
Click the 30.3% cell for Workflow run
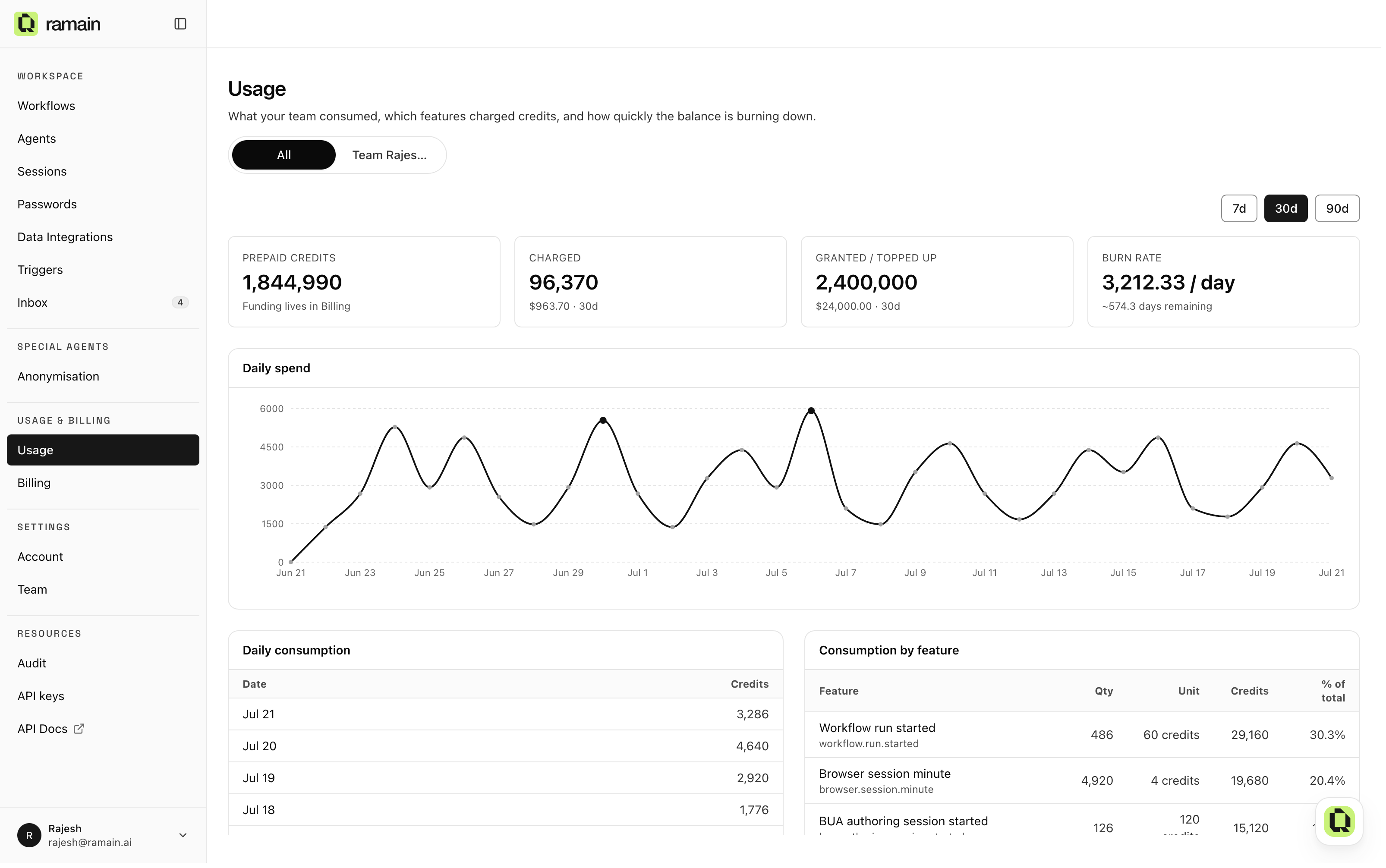(x=1327, y=736)
